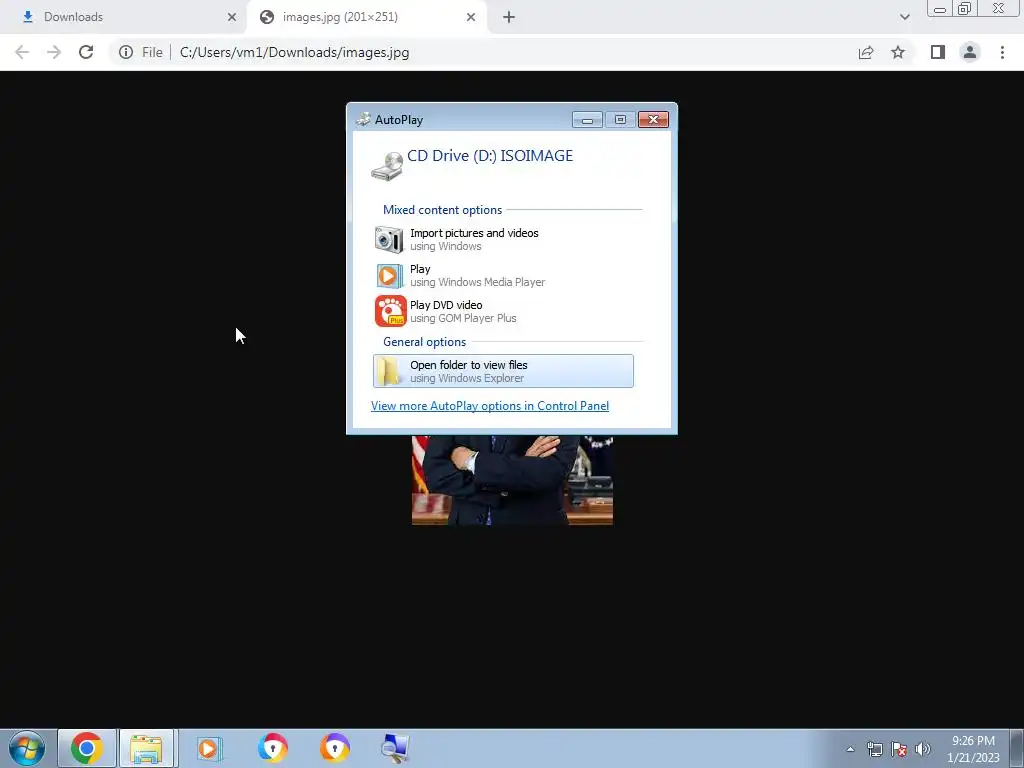The width and height of the screenshot is (1024, 768).
Task: Click Chrome icon in the taskbar
Action: pos(87,748)
